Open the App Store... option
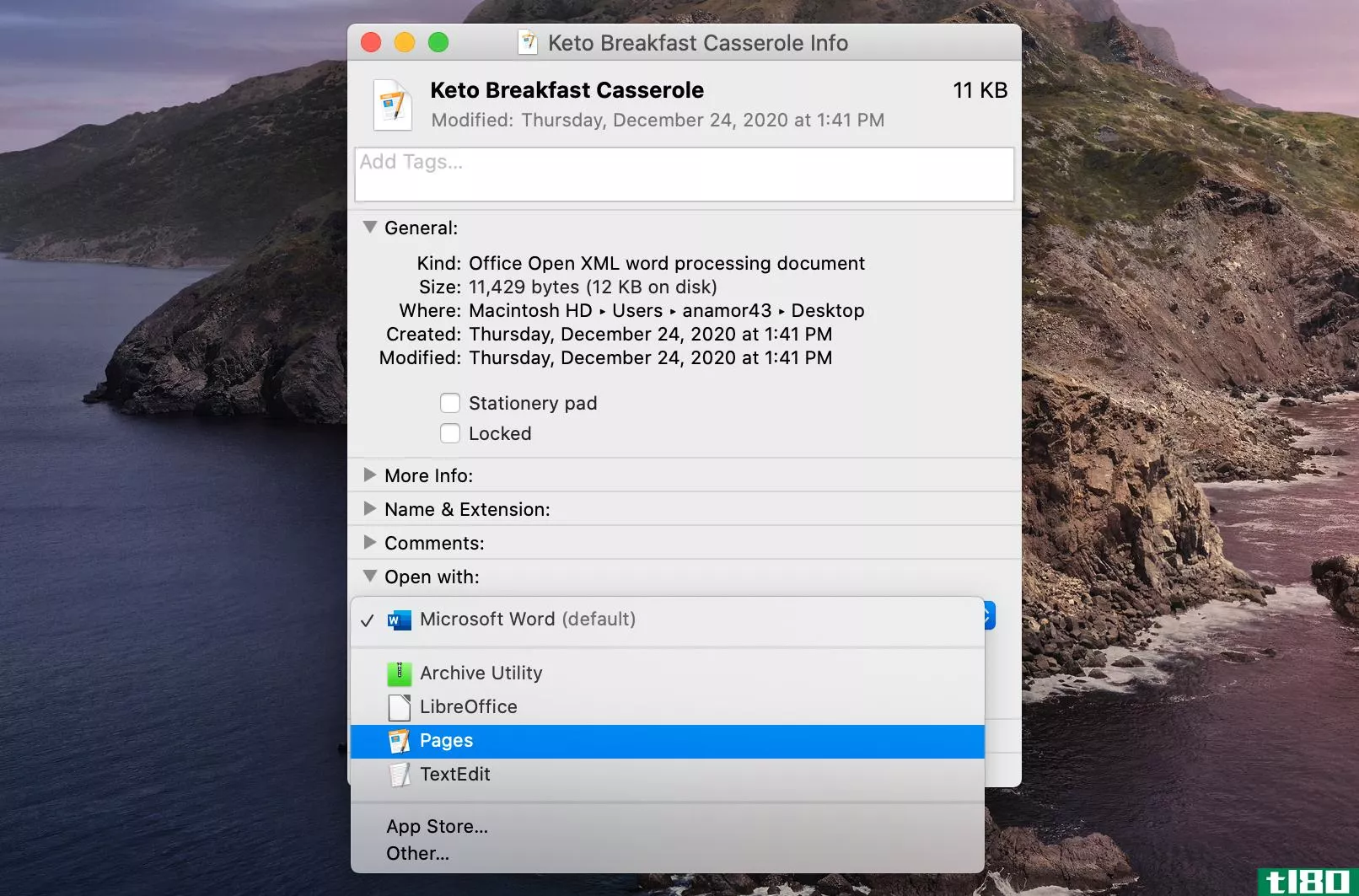This screenshot has height=896, width=1359. point(667,827)
